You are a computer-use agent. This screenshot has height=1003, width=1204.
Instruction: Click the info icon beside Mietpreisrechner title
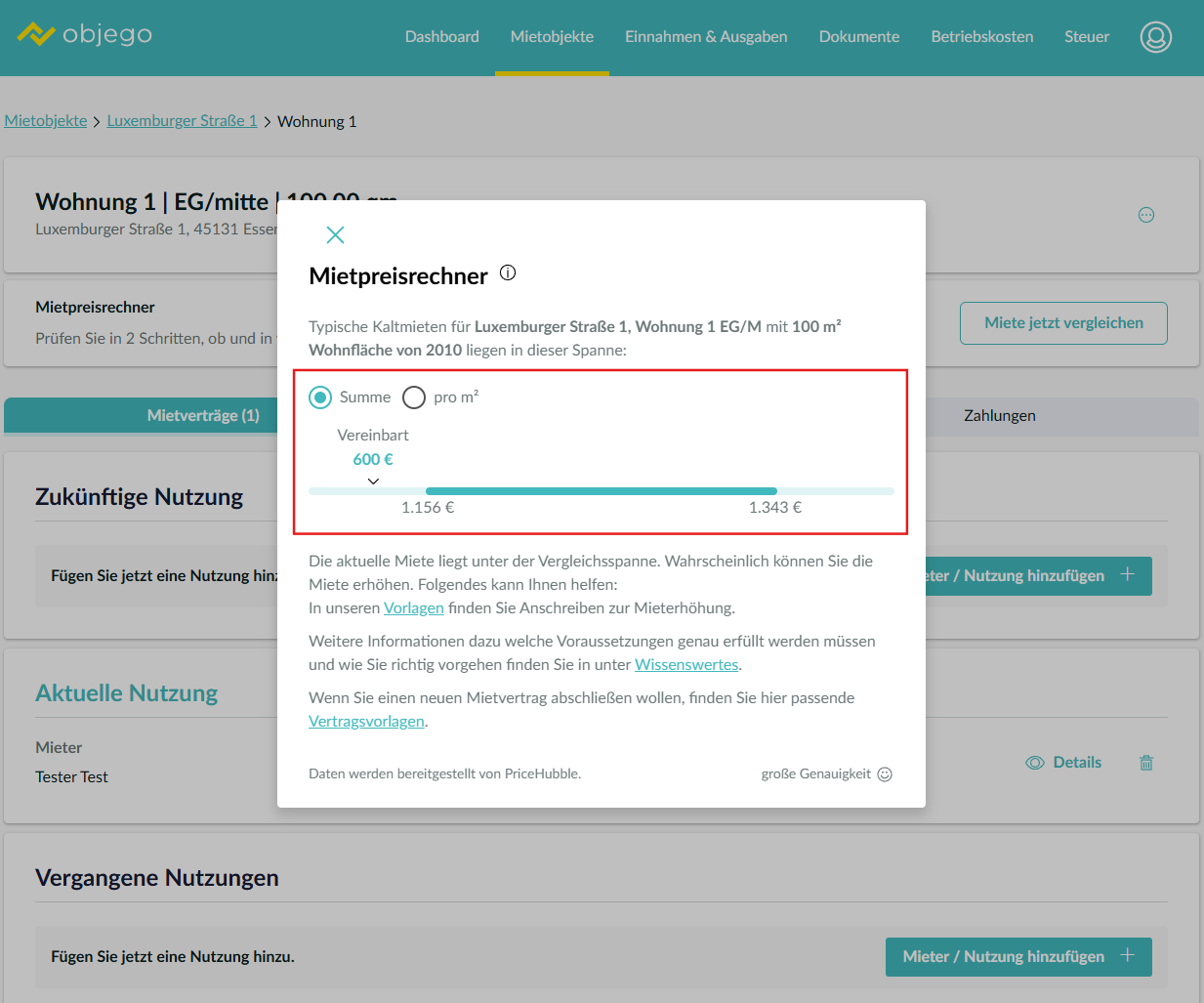tap(508, 273)
